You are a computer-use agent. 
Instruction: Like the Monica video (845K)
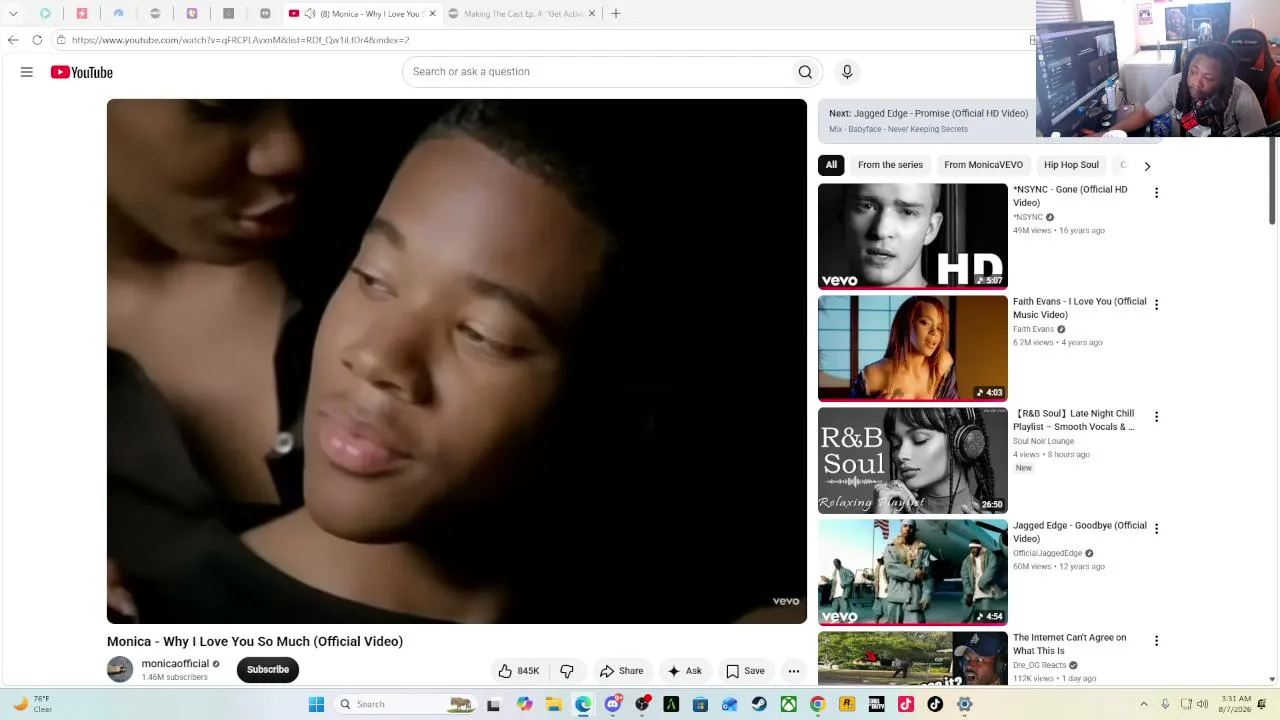tap(519, 671)
